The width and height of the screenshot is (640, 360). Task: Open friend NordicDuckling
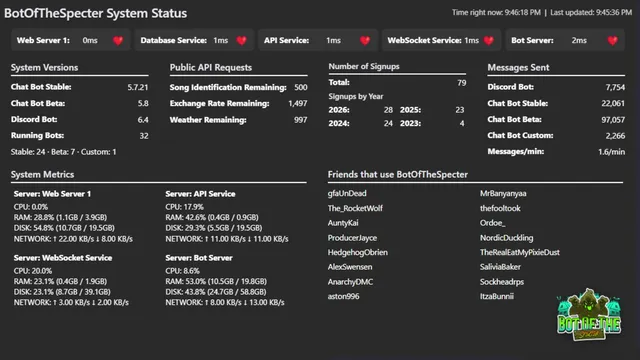(x=507, y=238)
